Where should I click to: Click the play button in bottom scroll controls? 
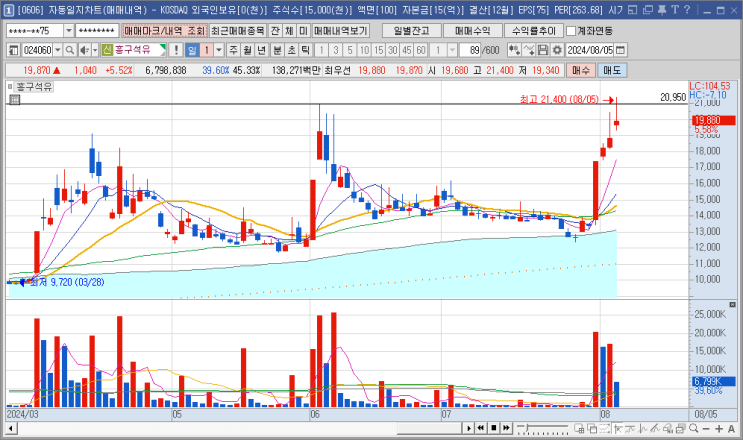coord(468,428)
